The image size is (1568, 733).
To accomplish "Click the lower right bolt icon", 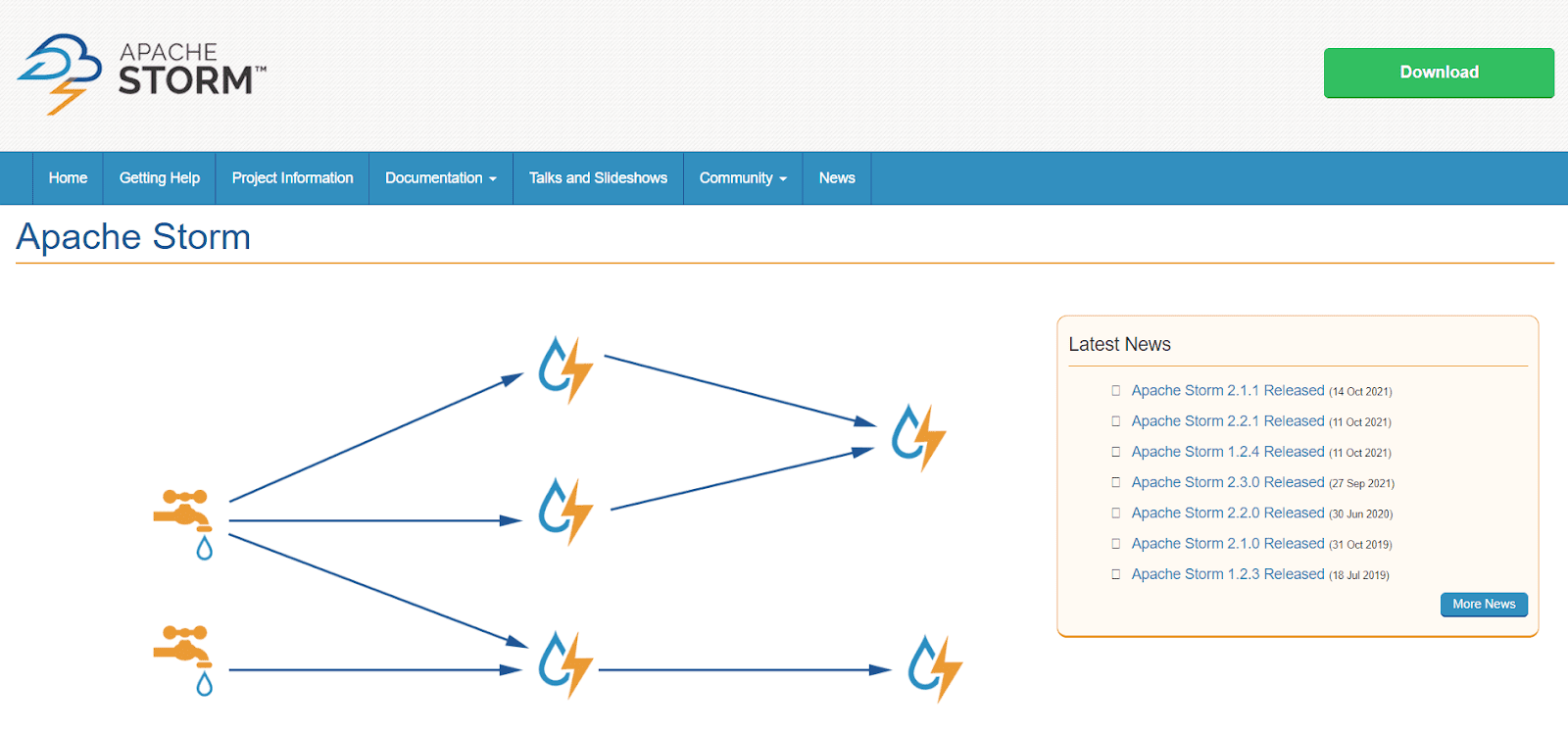I will [935, 668].
